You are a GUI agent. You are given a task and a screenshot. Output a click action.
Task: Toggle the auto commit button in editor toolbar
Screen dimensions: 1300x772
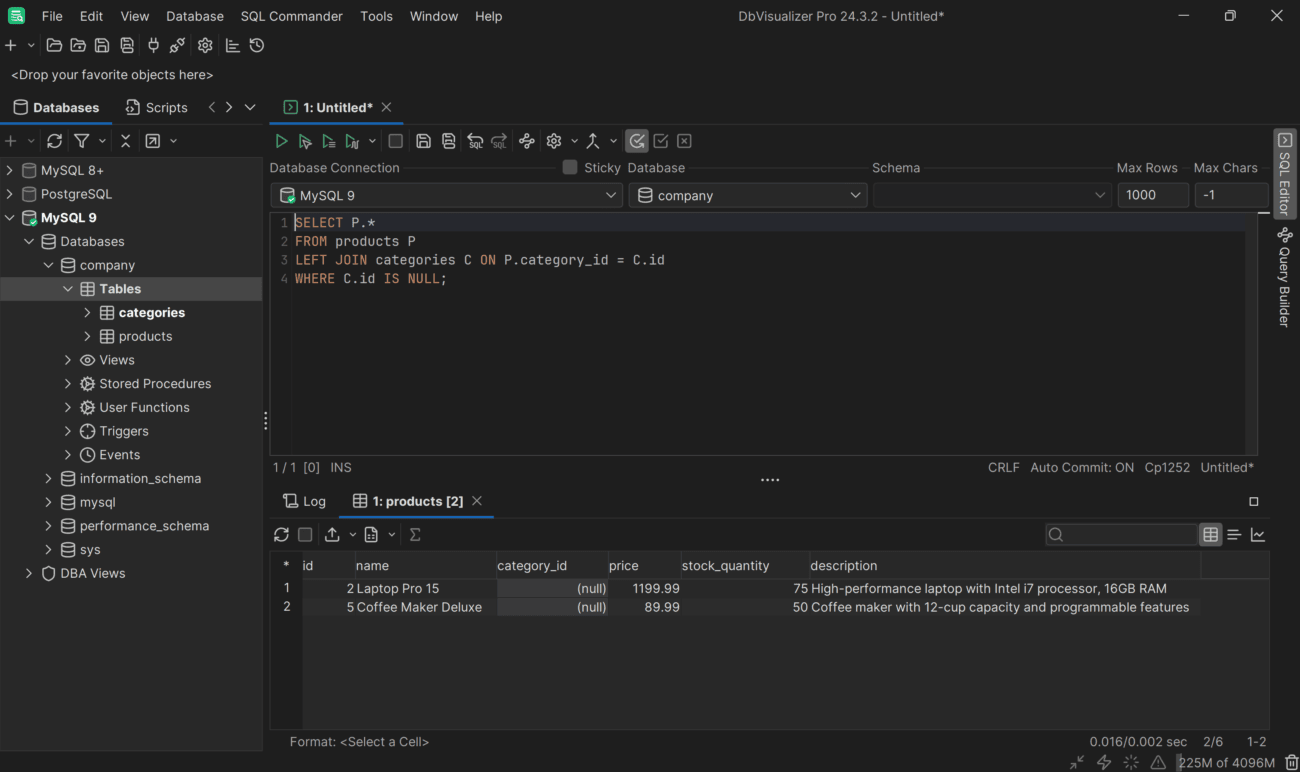tap(637, 141)
